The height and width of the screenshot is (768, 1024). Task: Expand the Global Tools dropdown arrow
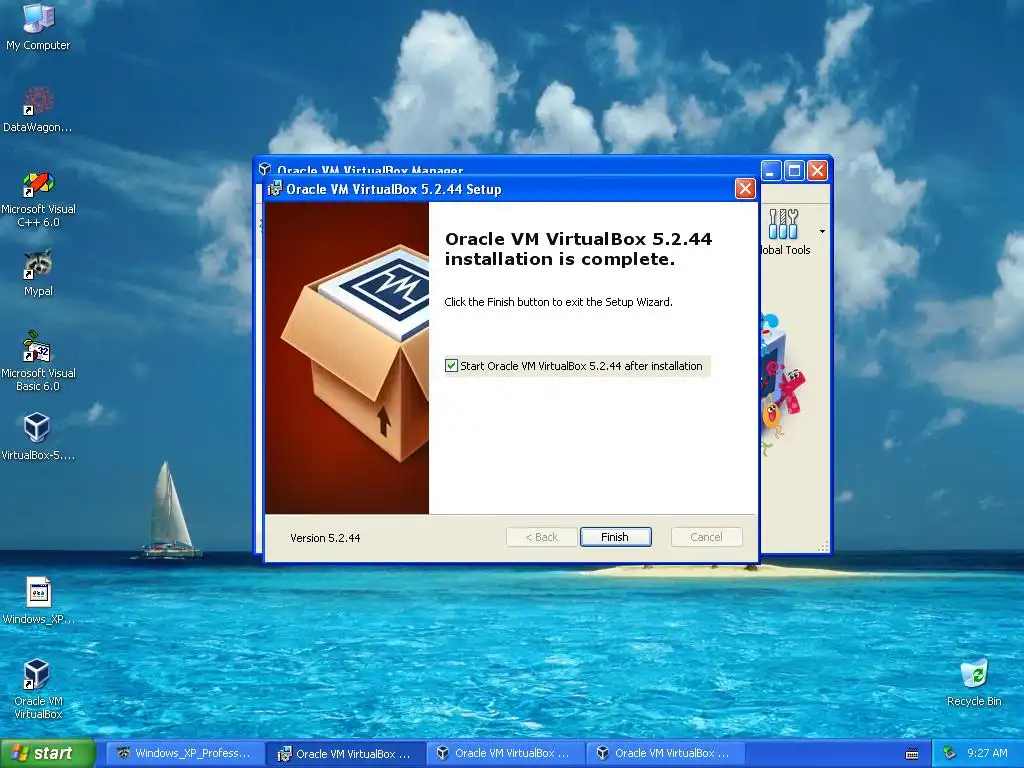822,231
